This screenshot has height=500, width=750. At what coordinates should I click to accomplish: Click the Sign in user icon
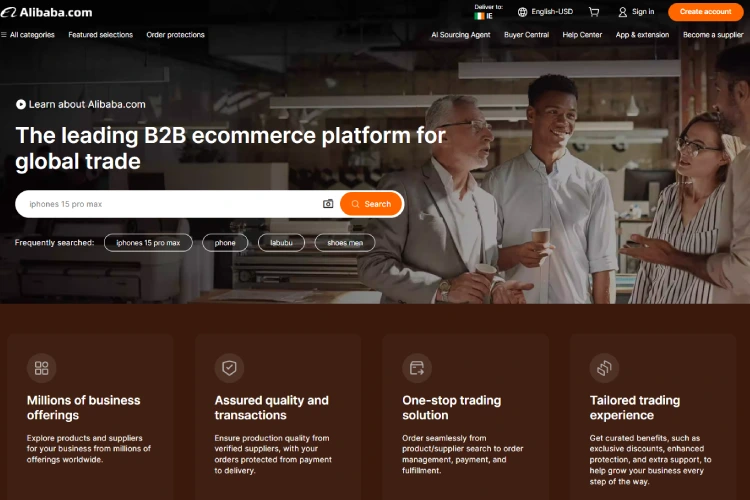(623, 12)
